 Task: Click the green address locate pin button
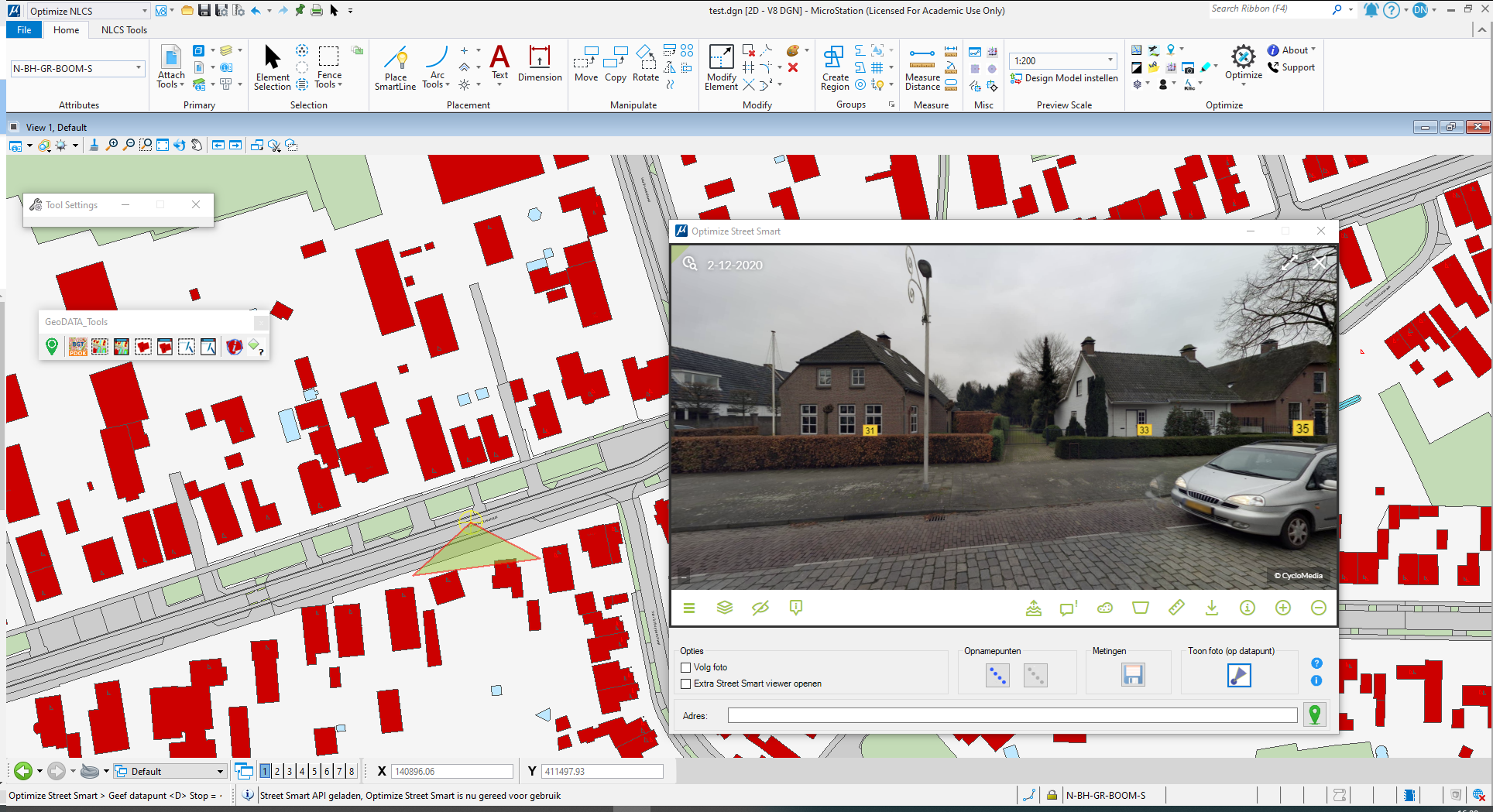click(x=1315, y=714)
